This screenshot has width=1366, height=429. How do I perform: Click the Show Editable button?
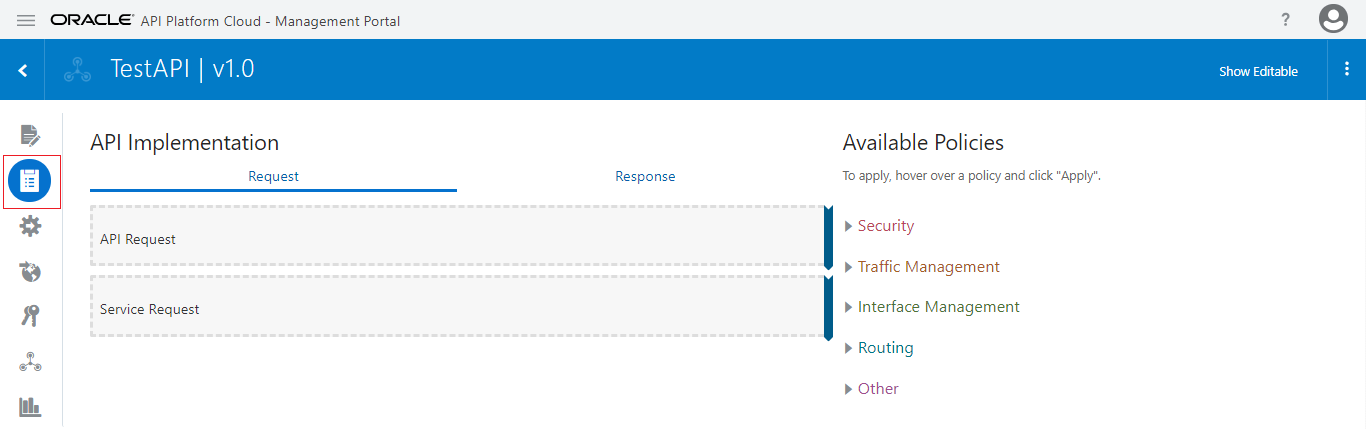click(1258, 71)
